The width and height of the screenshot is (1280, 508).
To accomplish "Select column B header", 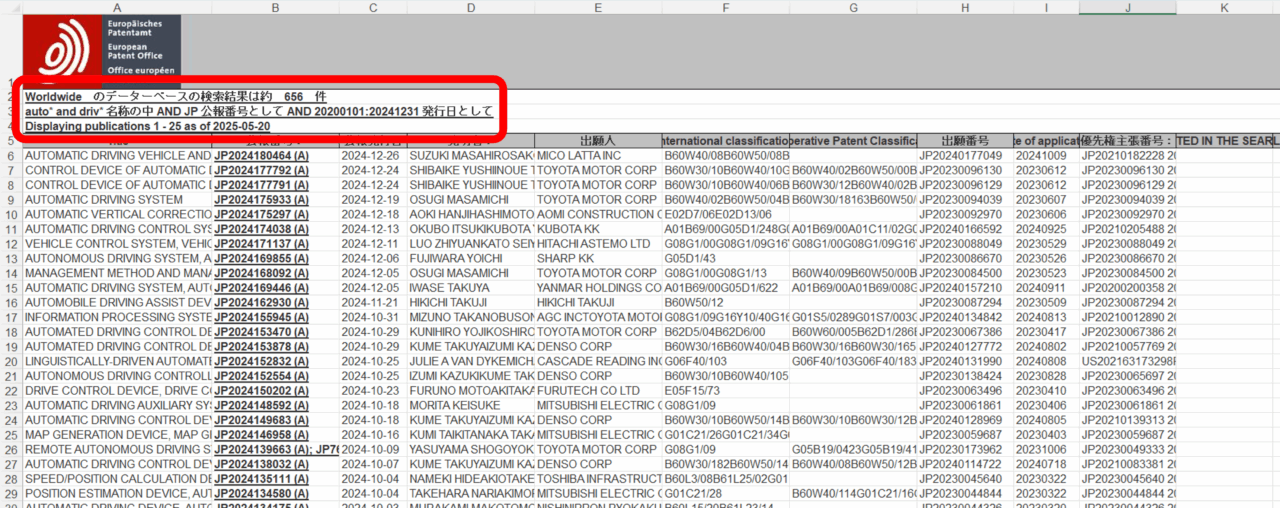I will point(275,7).
